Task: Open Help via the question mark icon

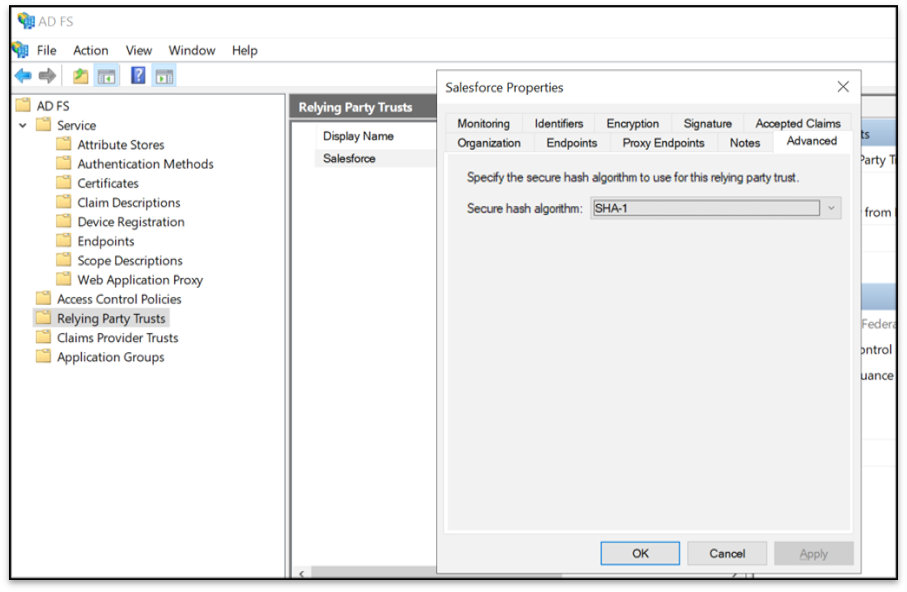Action: pos(136,75)
